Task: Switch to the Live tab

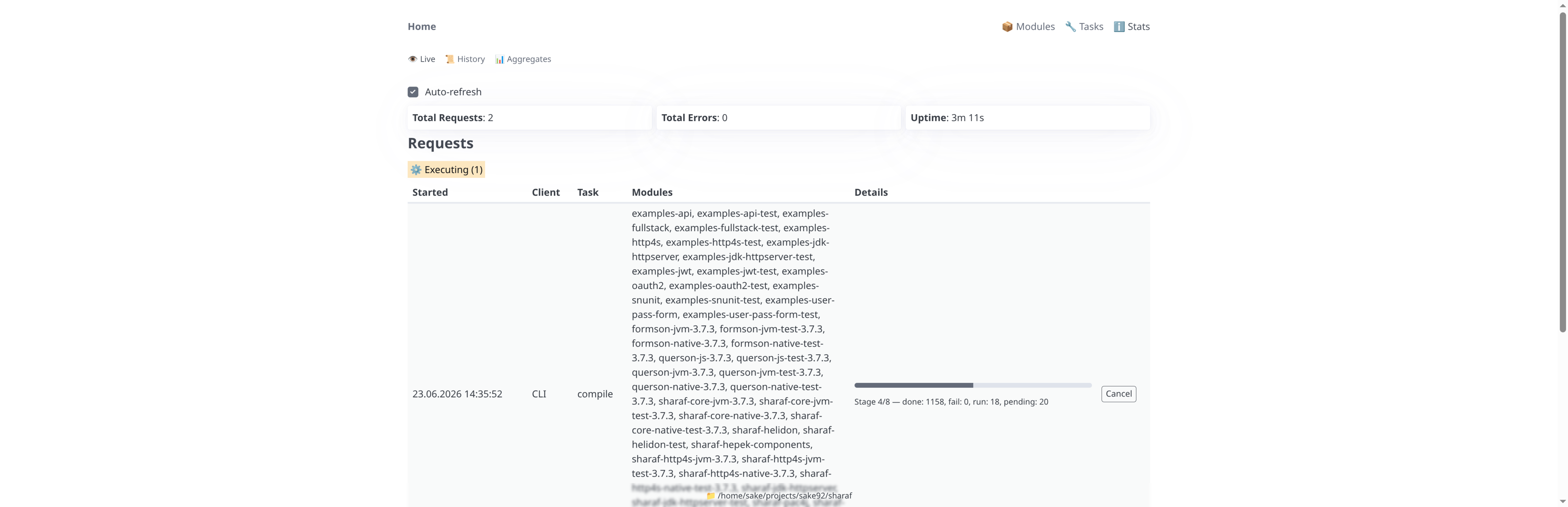Action: click(x=422, y=59)
